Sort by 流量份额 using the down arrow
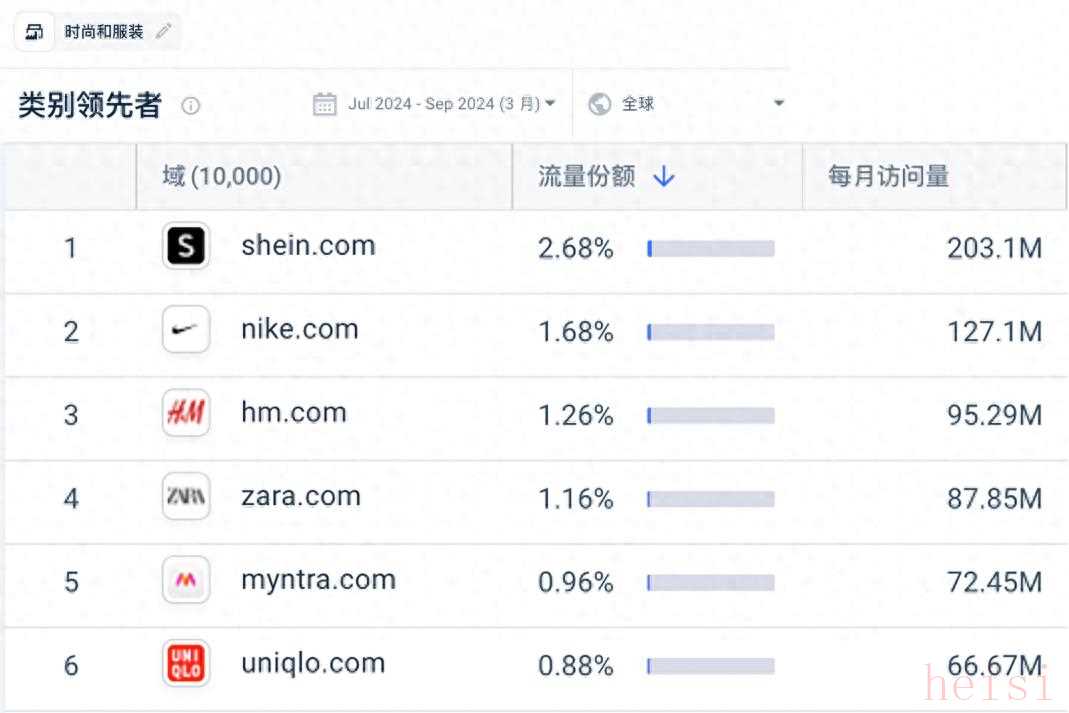This screenshot has height=713, width=1069. [664, 177]
